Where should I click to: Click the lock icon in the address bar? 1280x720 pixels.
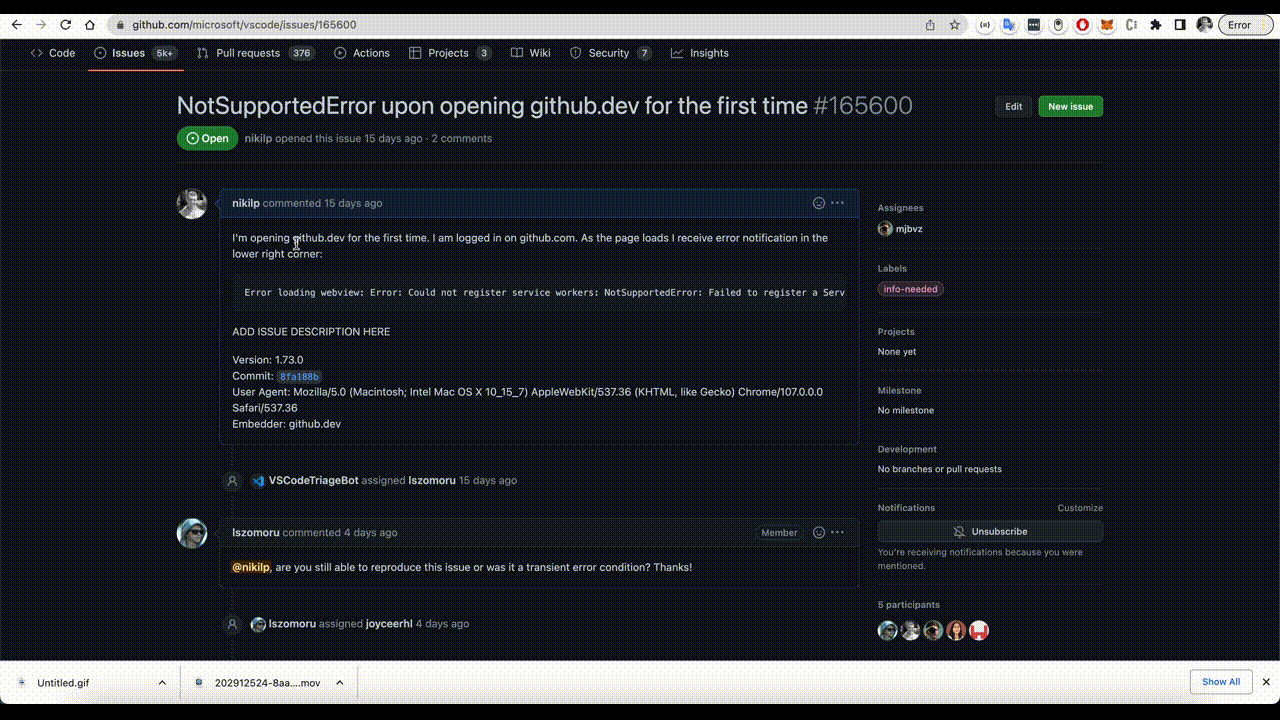point(119,24)
